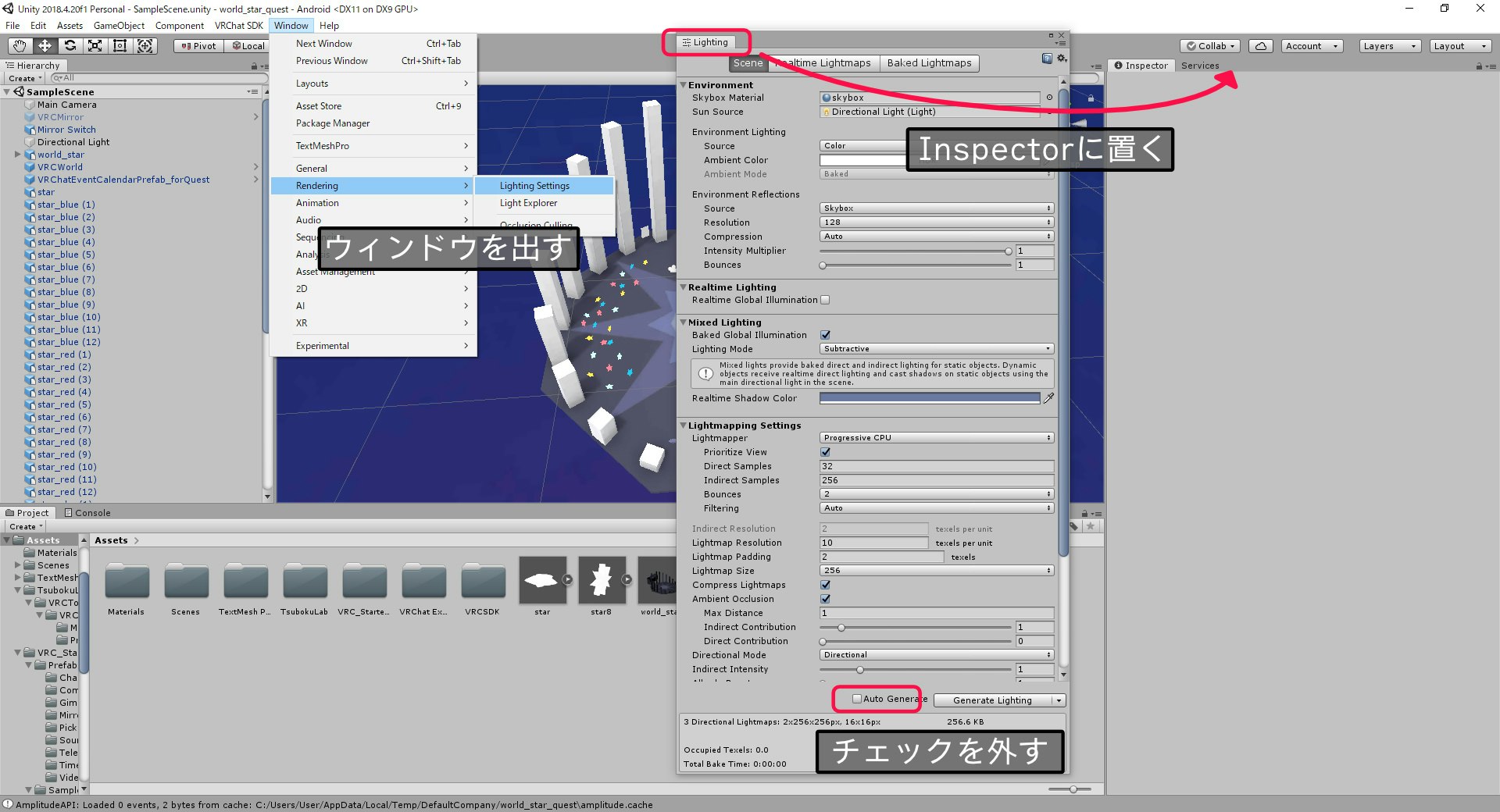Switch to the Baked Lightmaps tab
The width and height of the screenshot is (1500, 812).
click(929, 63)
